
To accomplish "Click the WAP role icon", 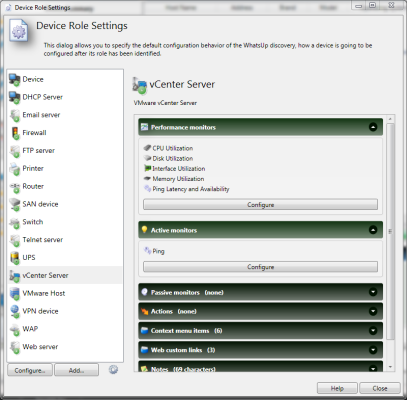I will tap(14, 329).
